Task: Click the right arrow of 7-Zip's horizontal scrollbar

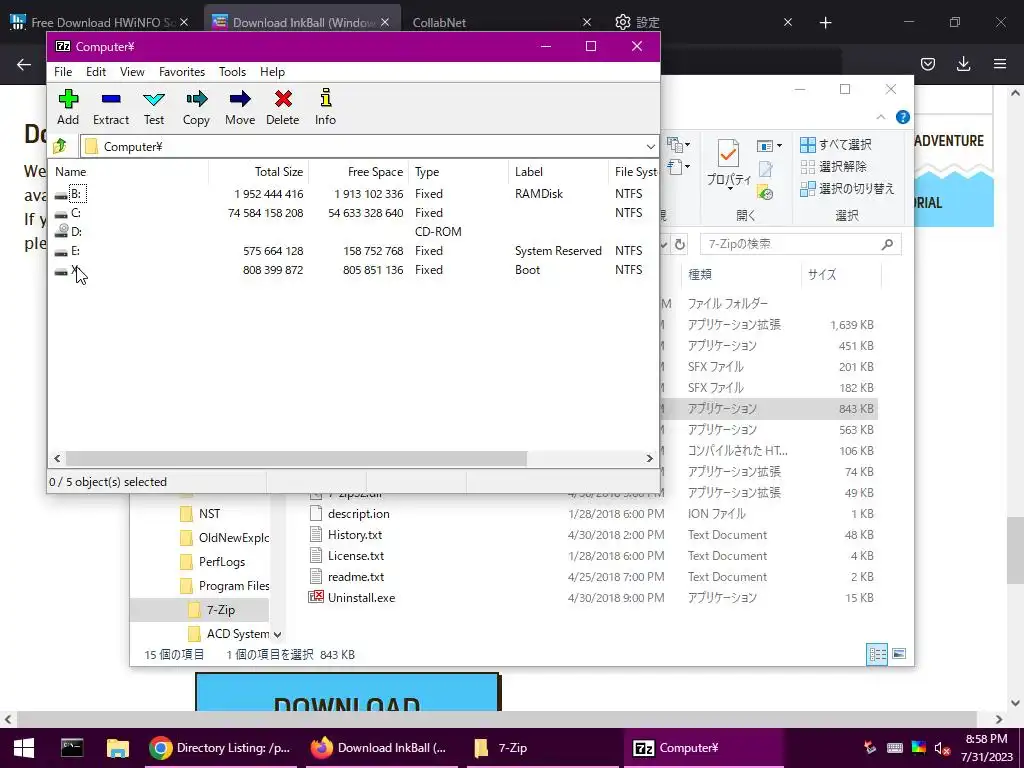Action: pos(649,458)
